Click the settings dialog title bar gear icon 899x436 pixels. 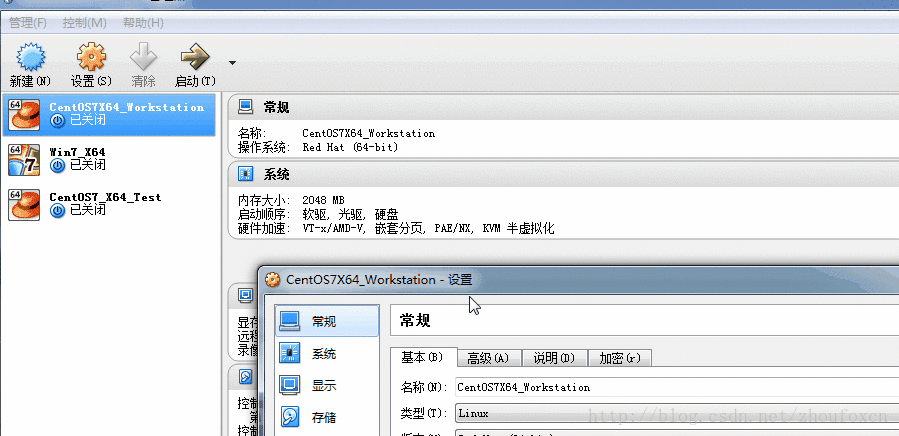tap(273, 280)
